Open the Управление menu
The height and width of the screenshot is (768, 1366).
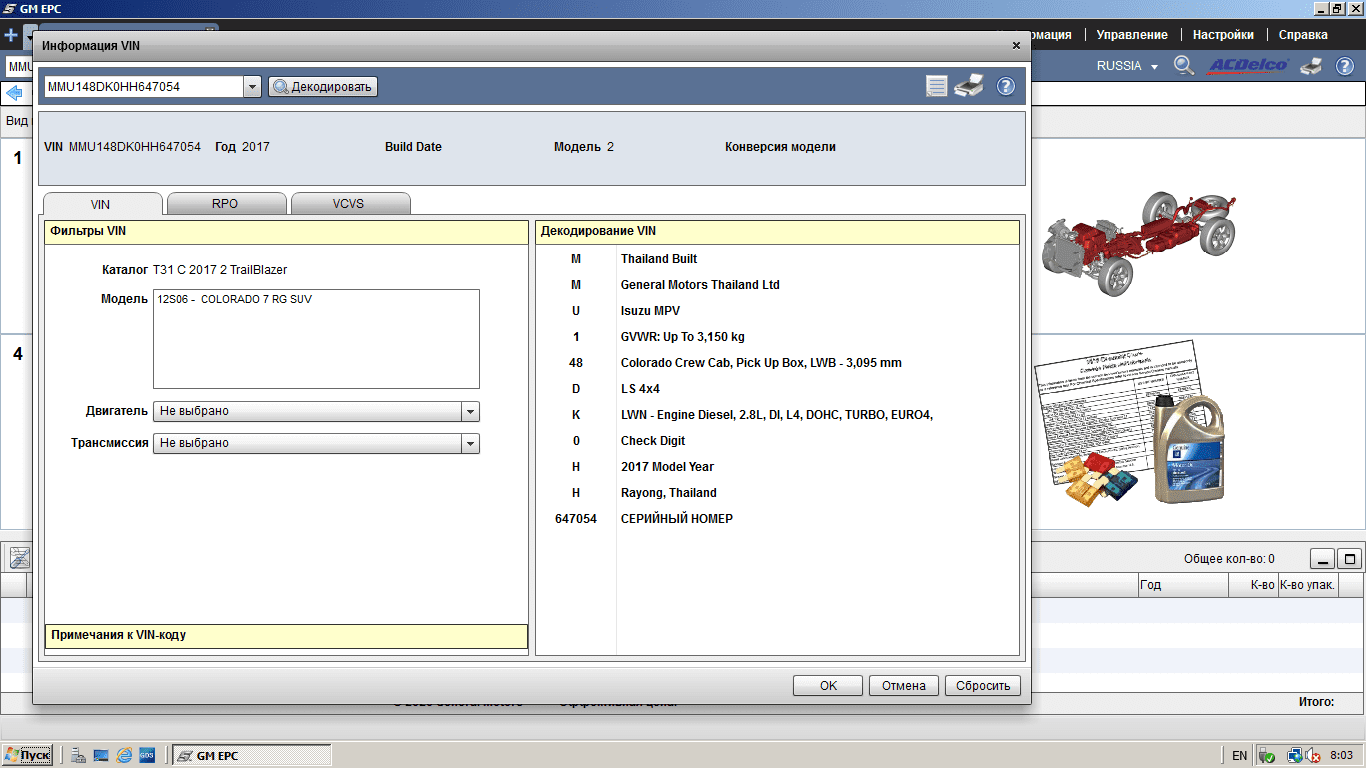[1132, 35]
